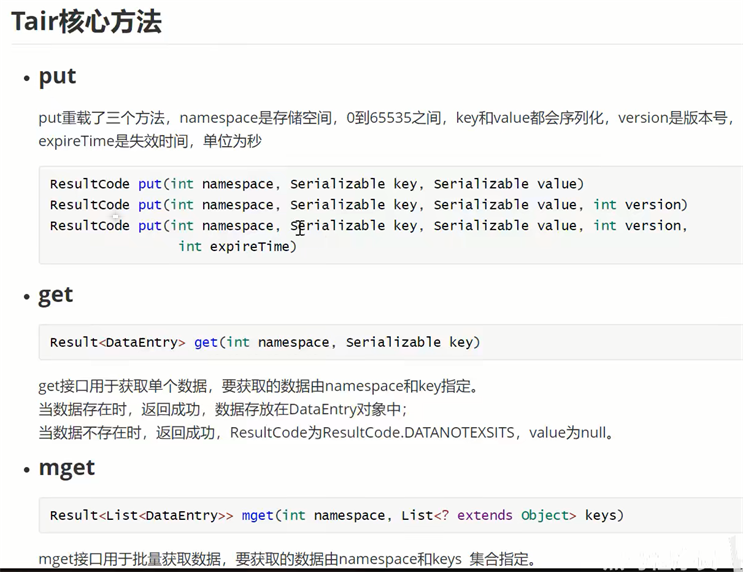
Task: Click the line mentioning "ResultCode.DATANOTEXSITS"
Action: [x=326, y=433]
